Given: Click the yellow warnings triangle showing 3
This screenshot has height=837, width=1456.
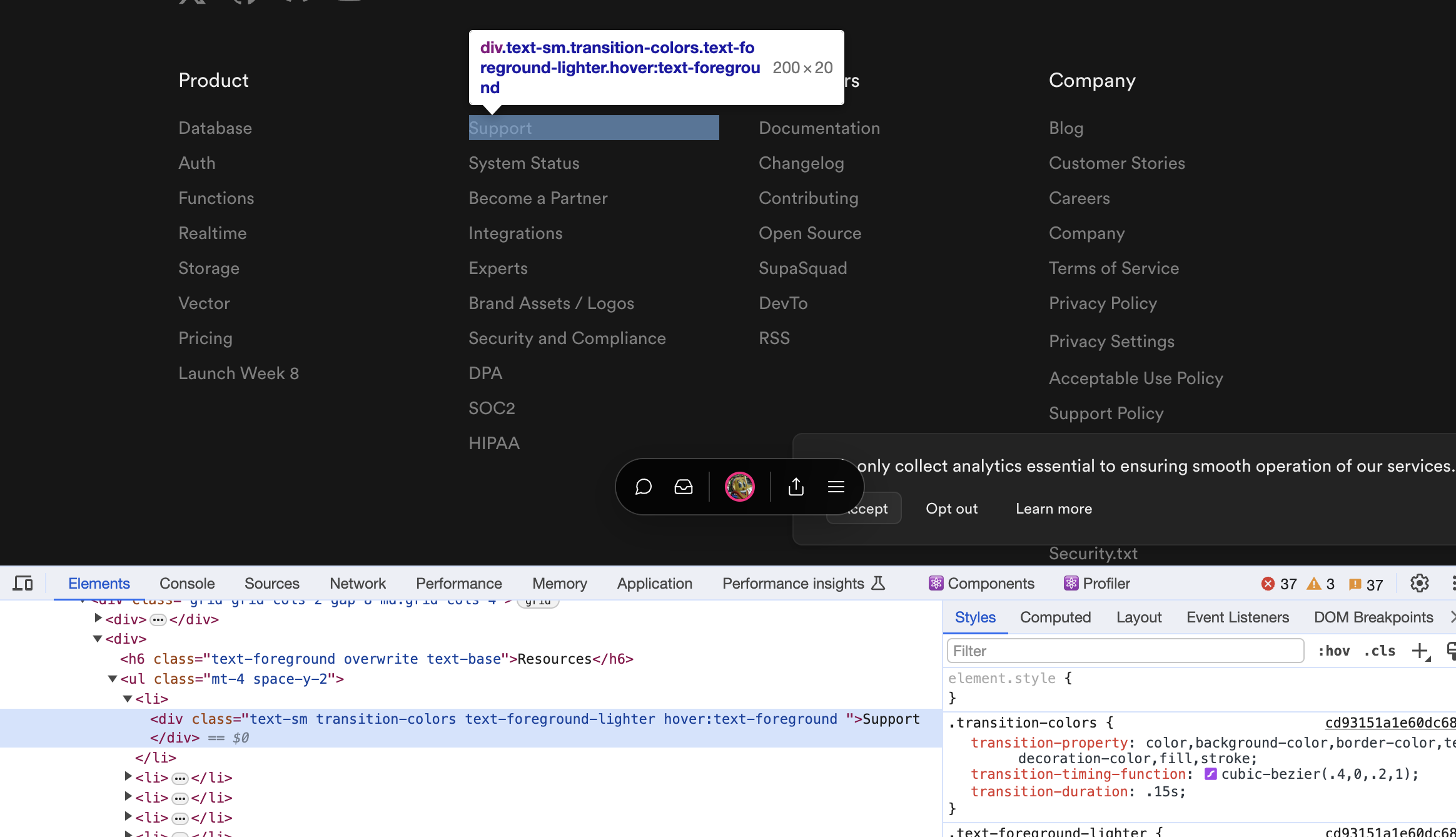Looking at the screenshot, I should [x=1320, y=584].
